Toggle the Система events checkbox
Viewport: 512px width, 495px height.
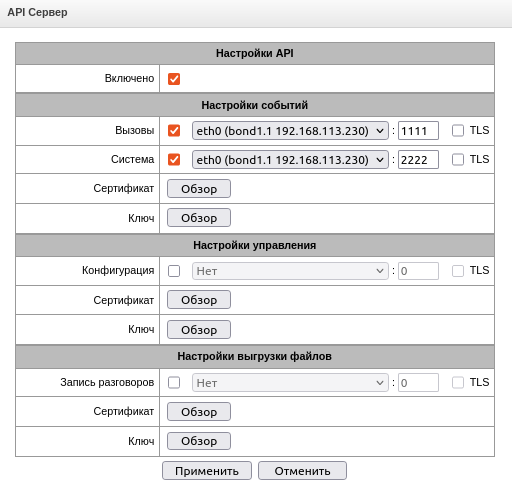click(174, 160)
